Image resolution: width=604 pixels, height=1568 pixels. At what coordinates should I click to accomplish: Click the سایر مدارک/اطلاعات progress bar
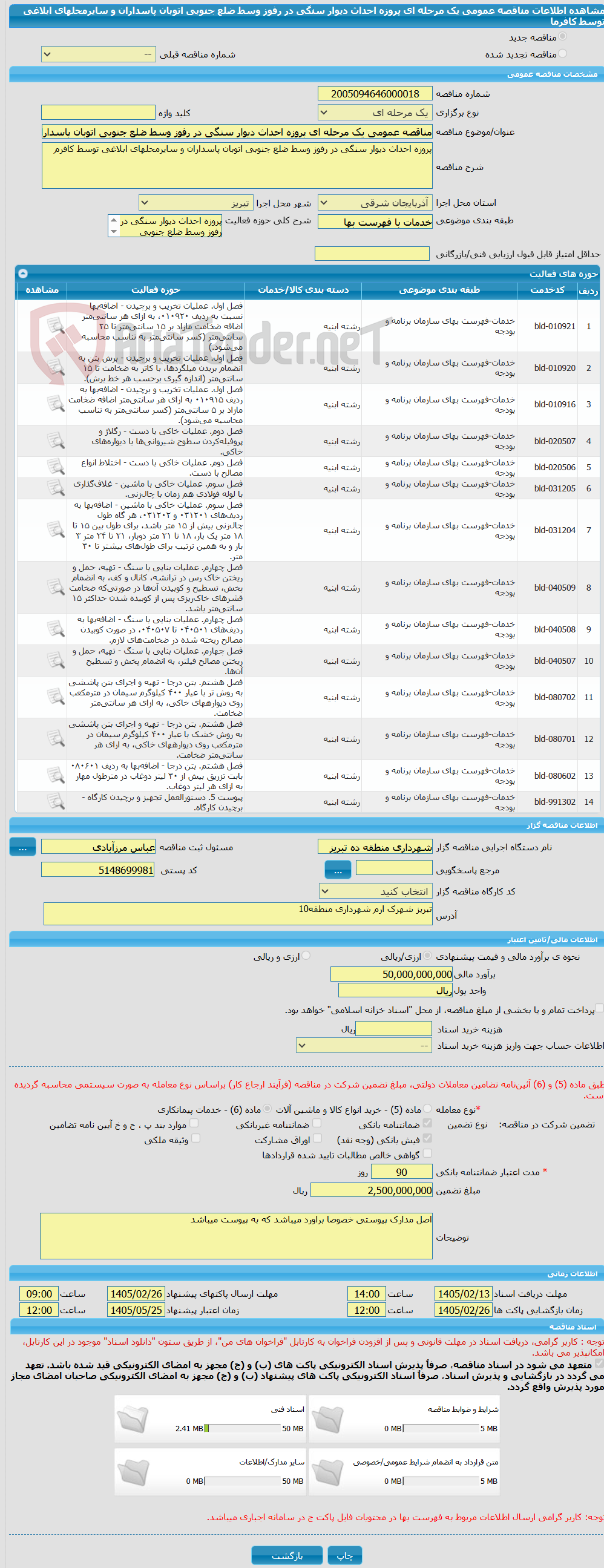tap(242, 1481)
